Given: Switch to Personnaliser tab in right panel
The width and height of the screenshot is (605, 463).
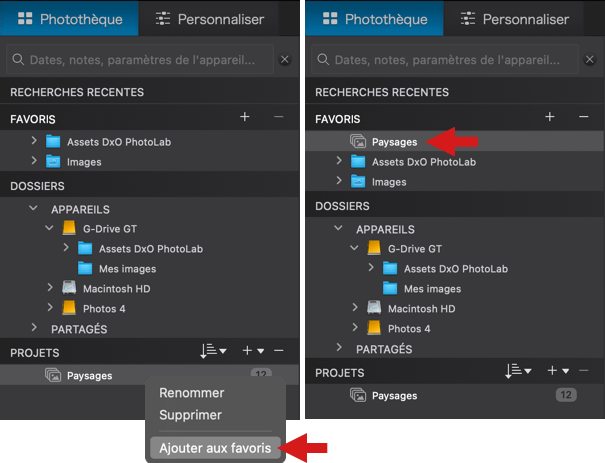Looking at the screenshot, I should point(515,19).
